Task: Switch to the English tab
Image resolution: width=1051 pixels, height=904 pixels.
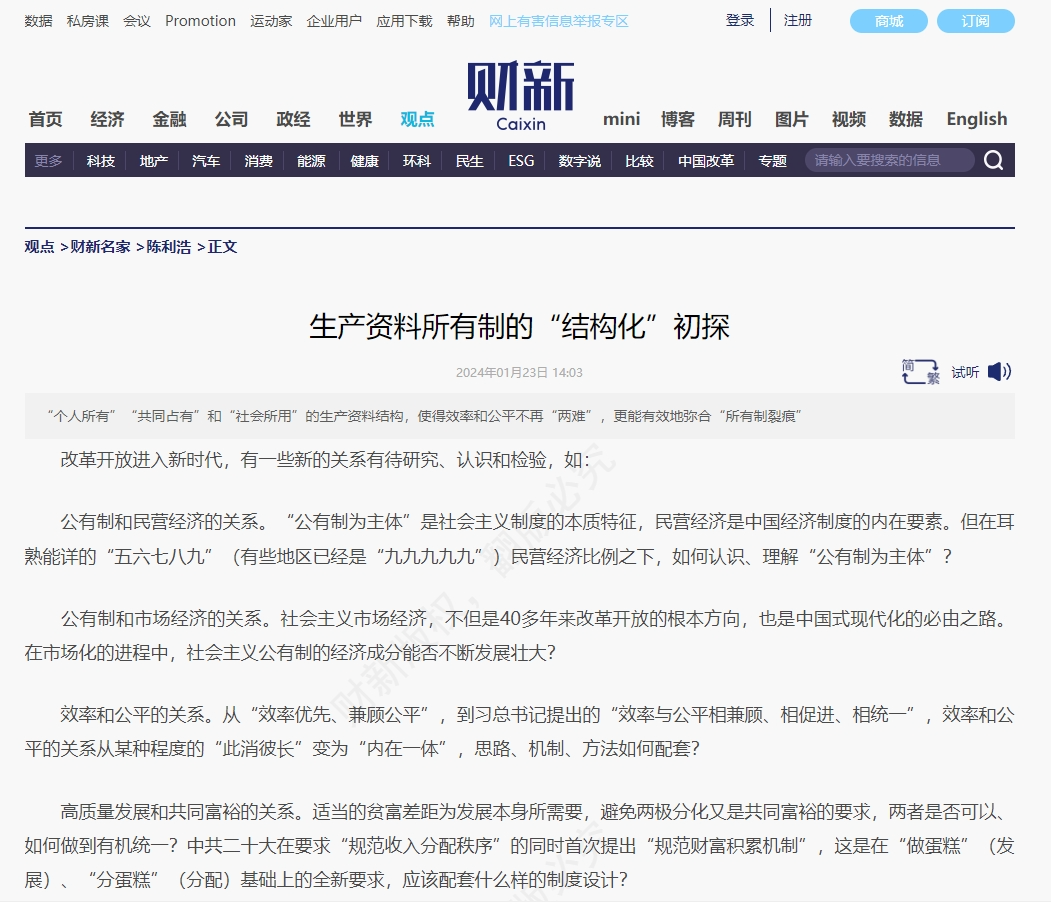Action: (975, 118)
